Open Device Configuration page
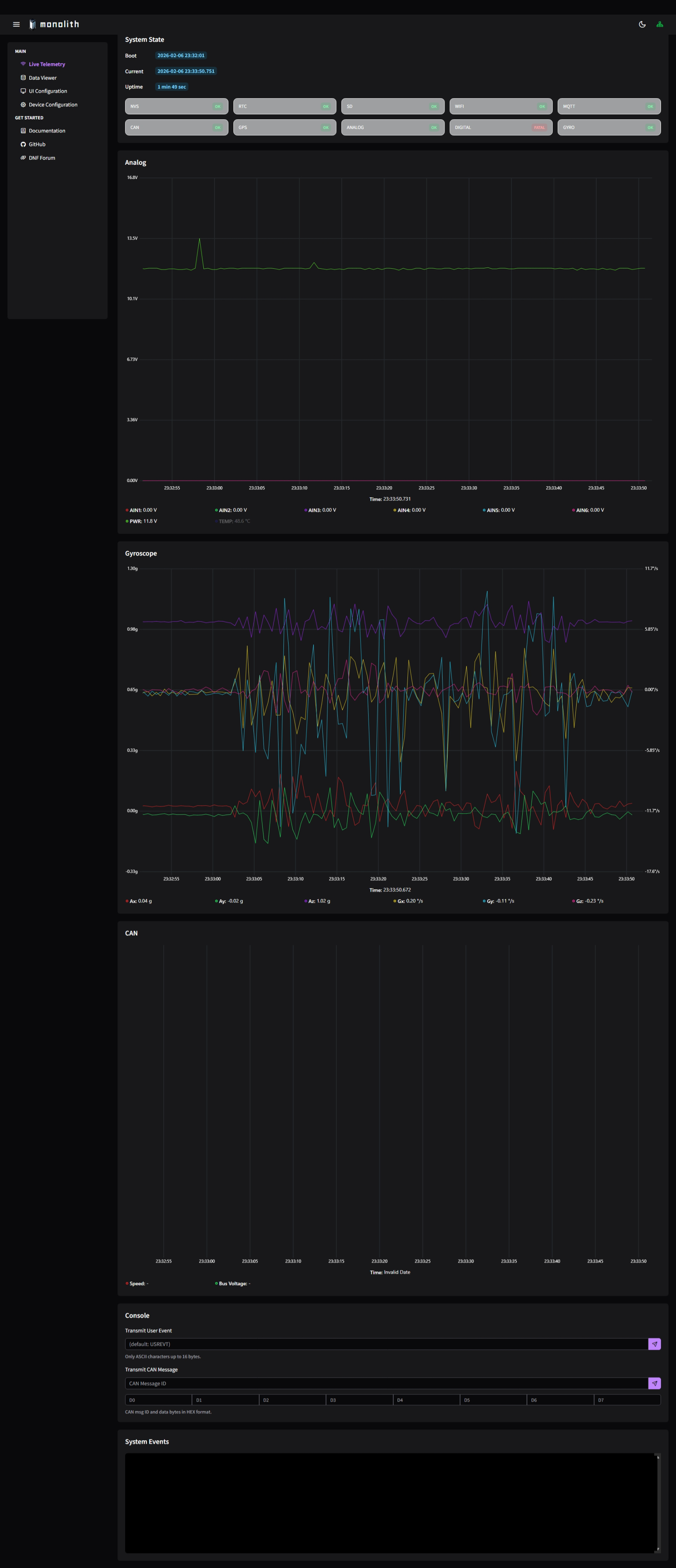 point(52,105)
